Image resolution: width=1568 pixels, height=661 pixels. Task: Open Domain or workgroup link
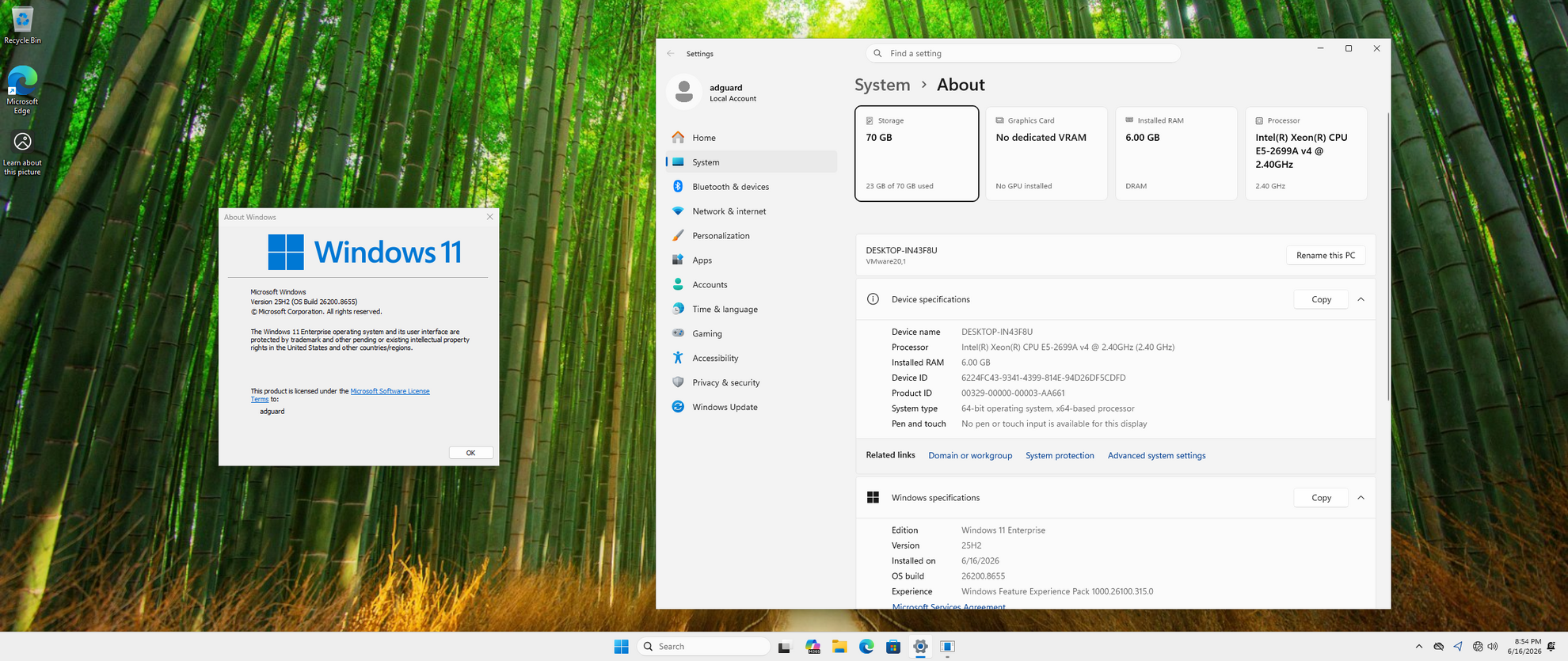pyautogui.click(x=970, y=456)
